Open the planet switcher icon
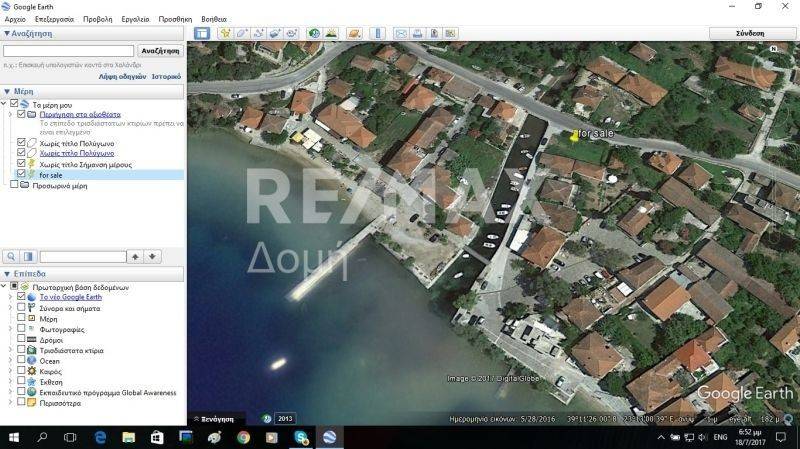Image resolution: width=800 pixels, height=449 pixels. 354,33
